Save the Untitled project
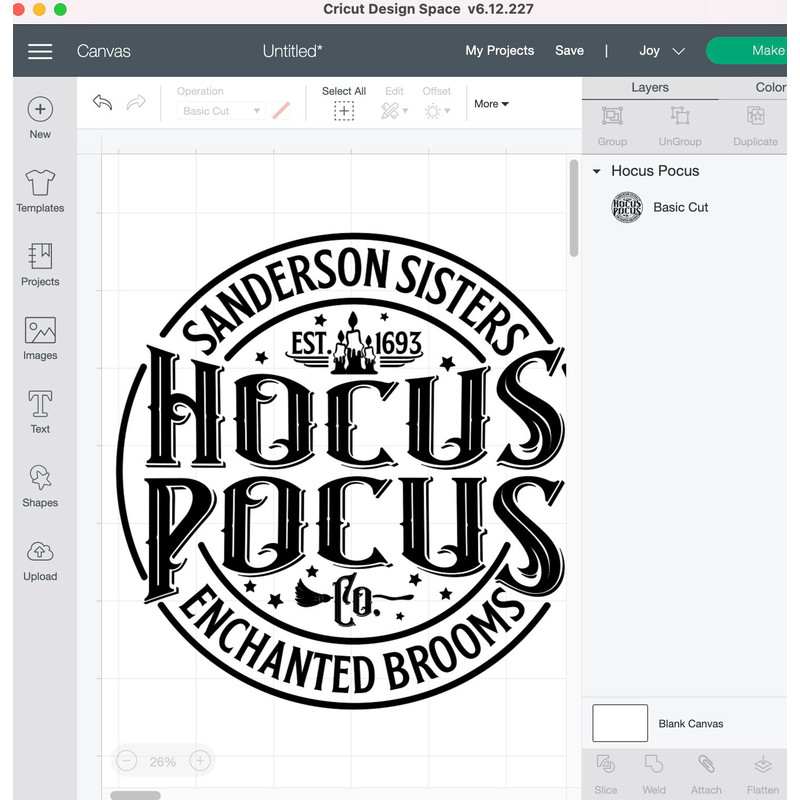 point(569,50)
